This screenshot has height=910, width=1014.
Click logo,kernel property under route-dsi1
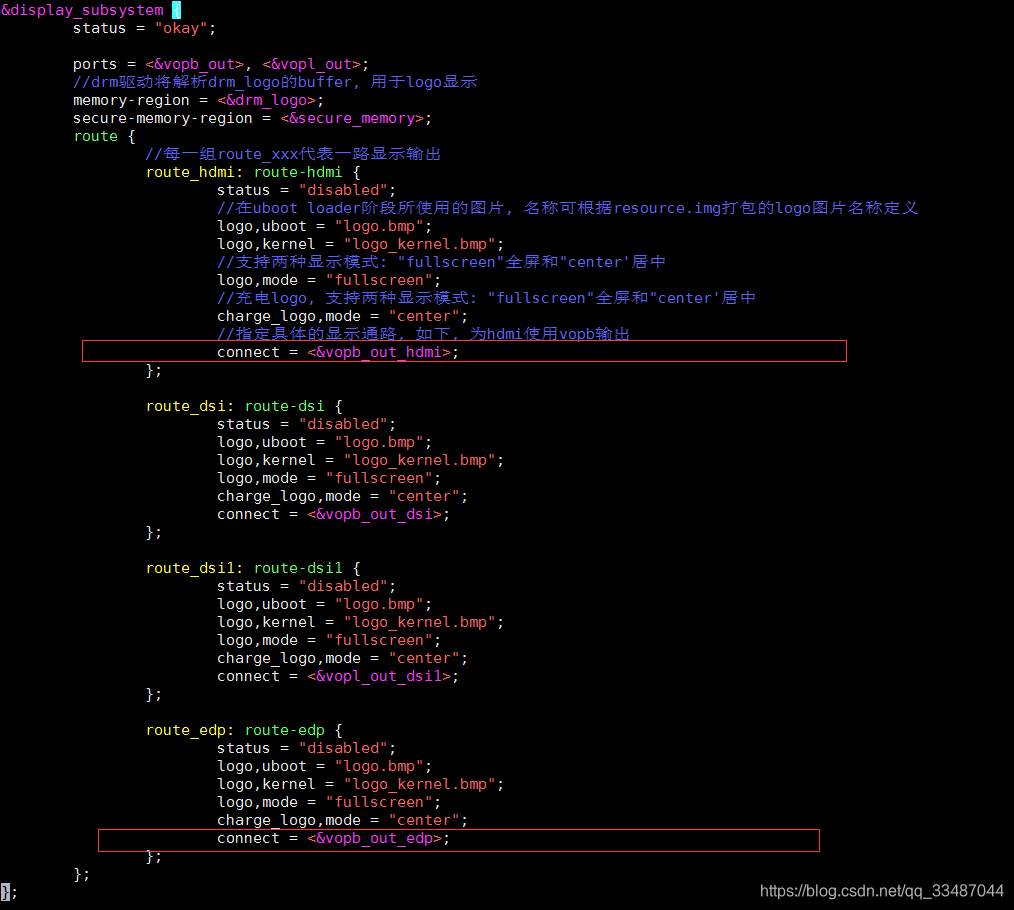click(266, 622)
